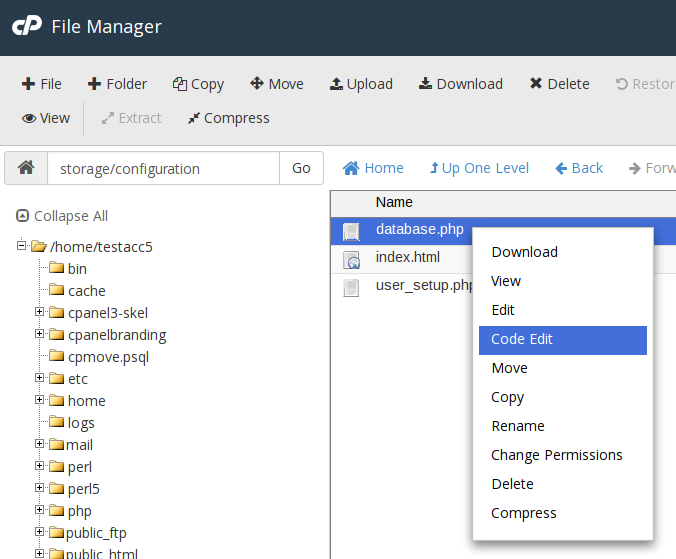The width and height of the screenshot is (676, 559).
Task: Click the index.html file icon
Action: [x=351, y=259]
